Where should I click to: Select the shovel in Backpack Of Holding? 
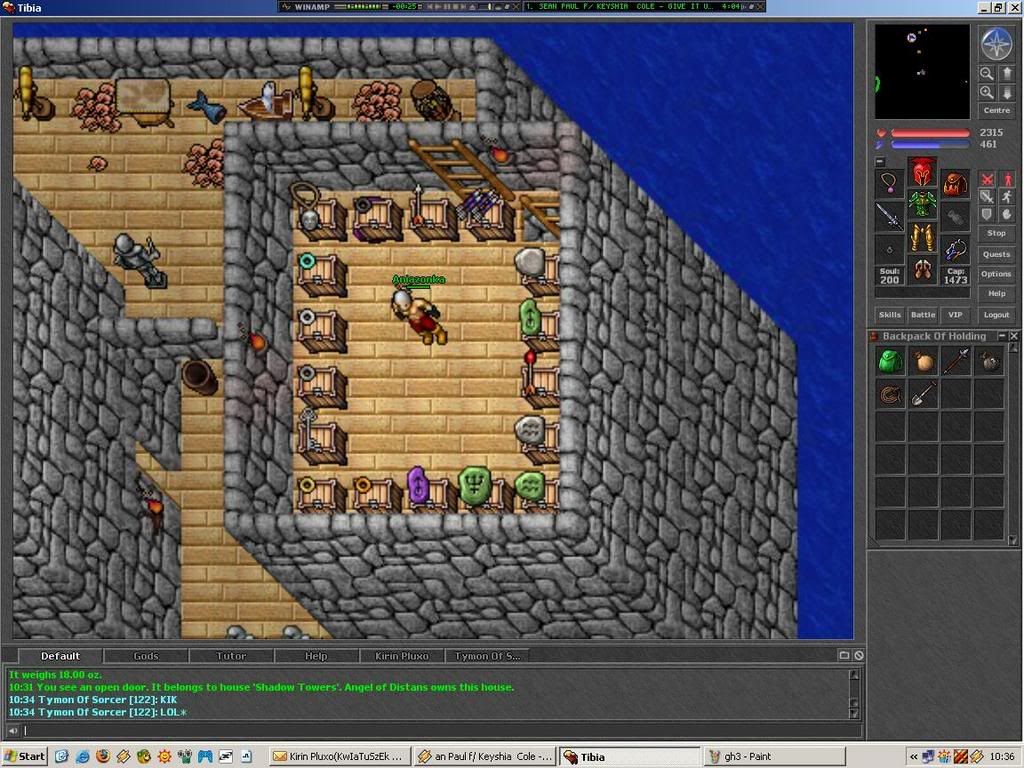(x=923, y=394)
